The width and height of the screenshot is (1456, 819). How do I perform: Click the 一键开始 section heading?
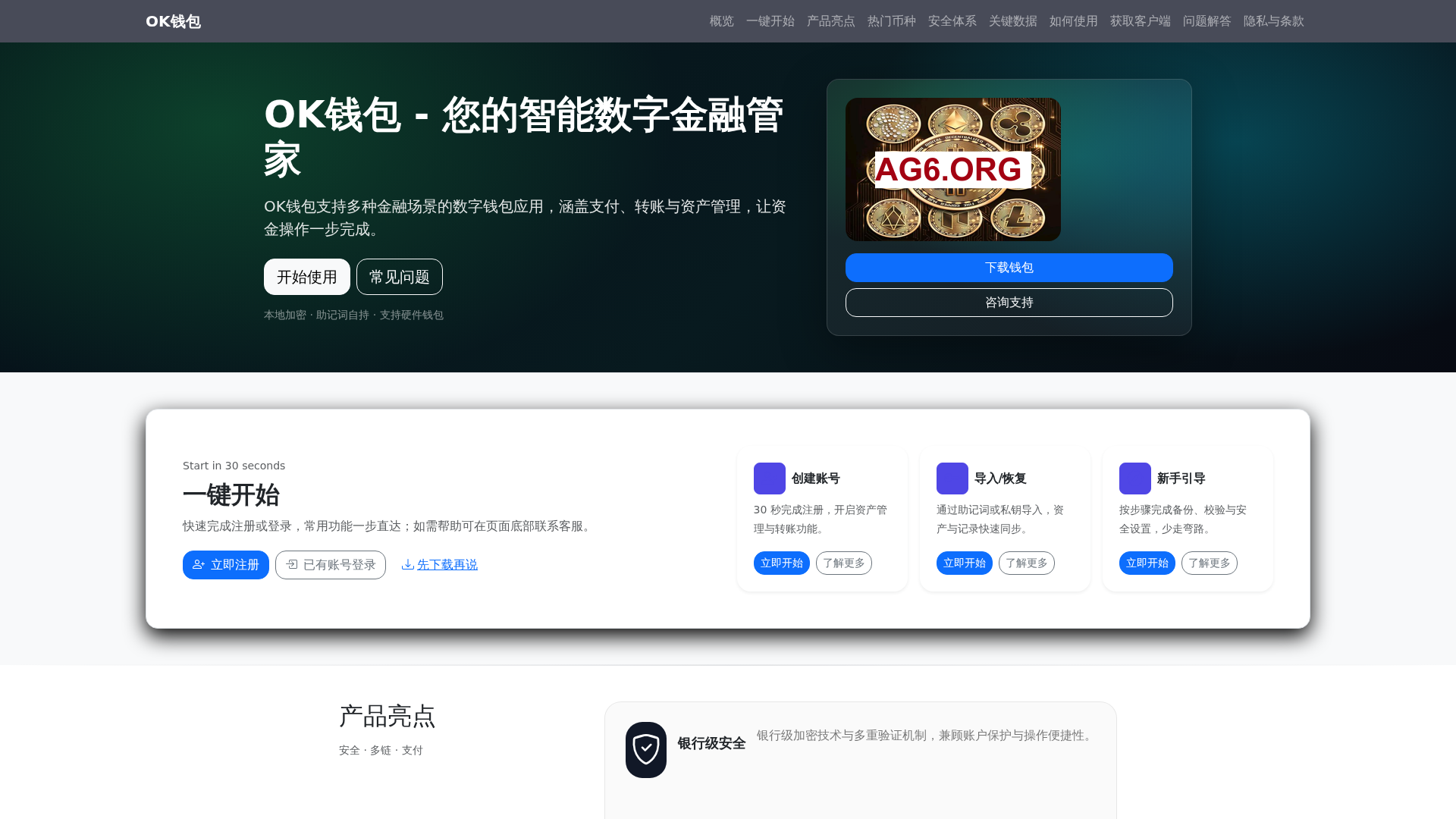tap(231, 495)
